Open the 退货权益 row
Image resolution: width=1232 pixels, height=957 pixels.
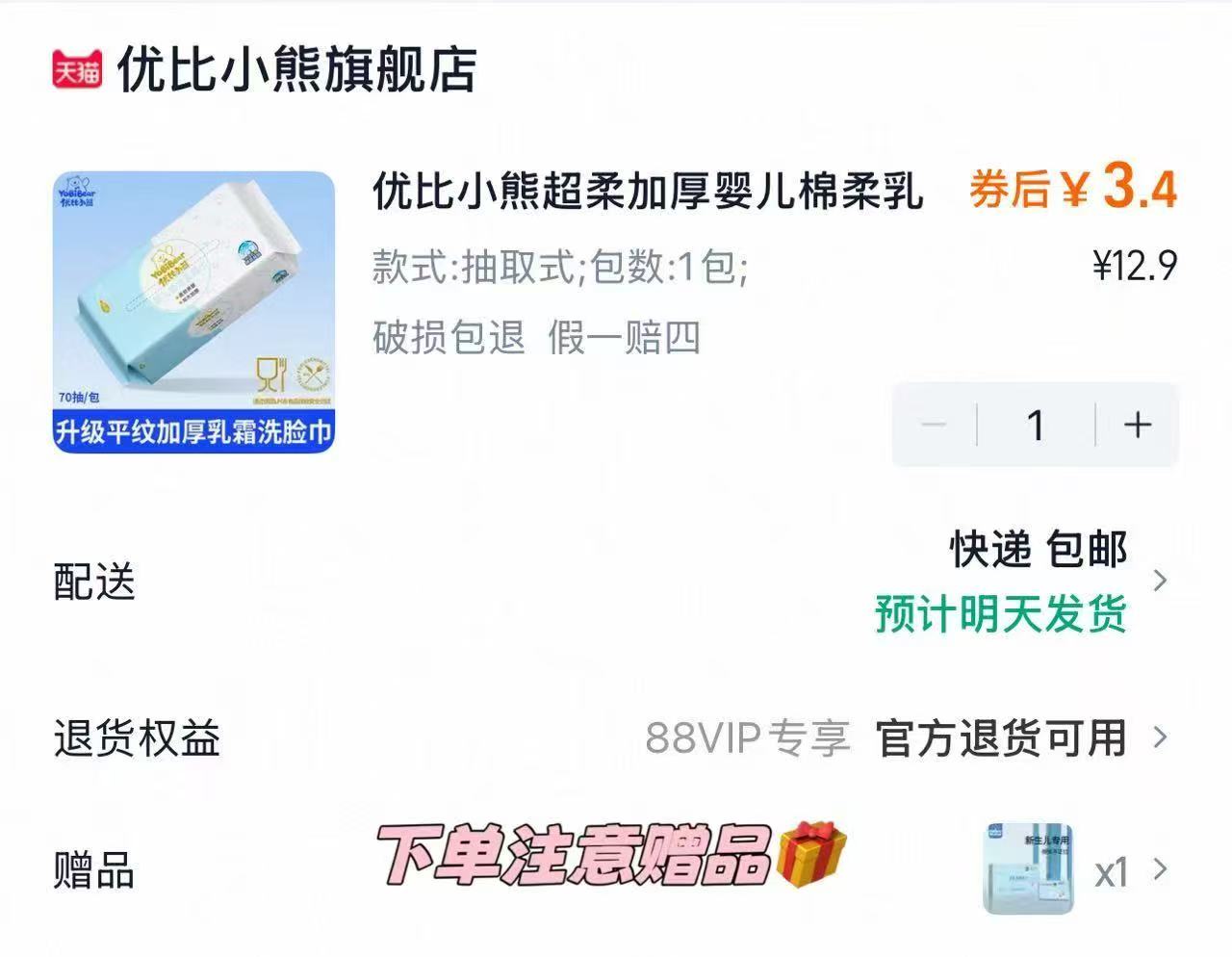point(616,737)
